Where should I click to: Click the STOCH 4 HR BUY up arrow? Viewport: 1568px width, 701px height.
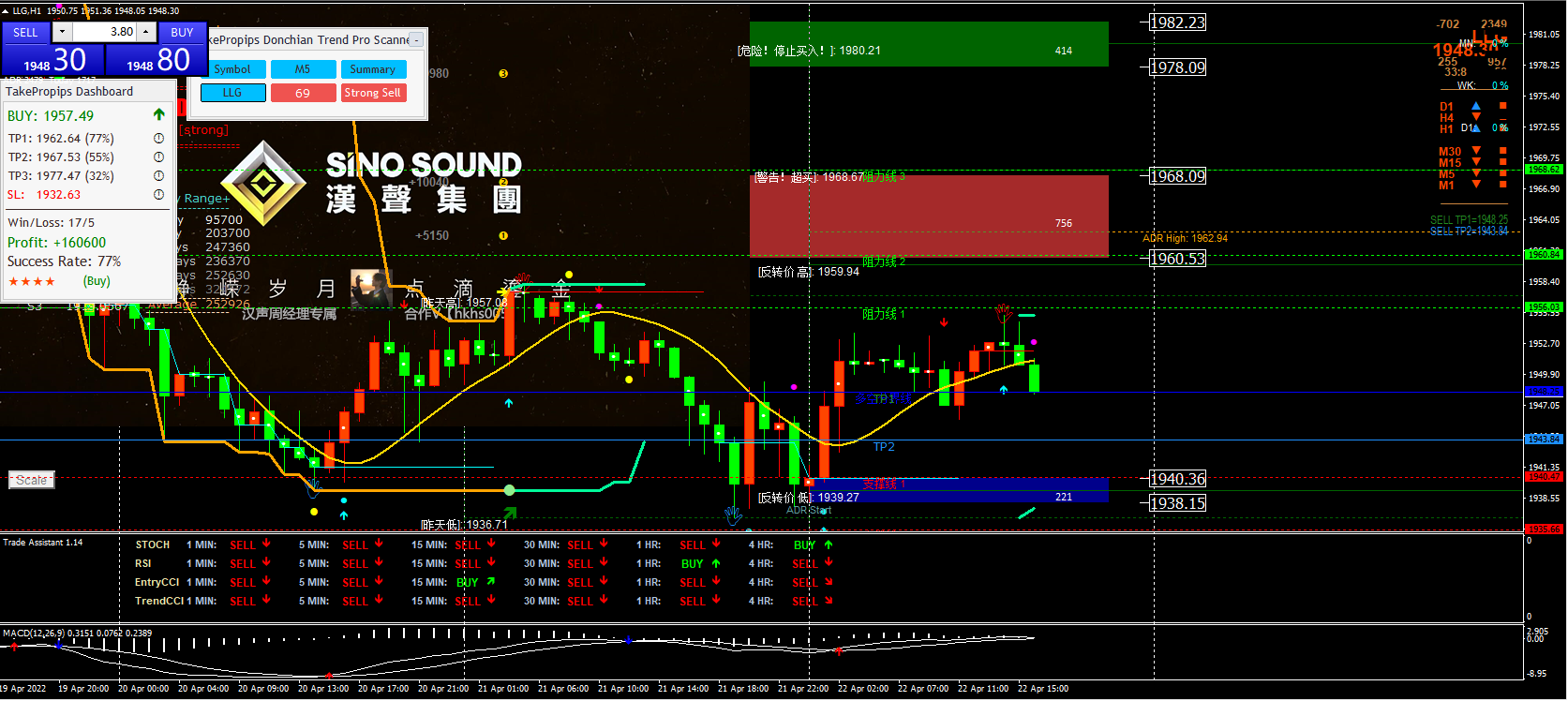click(829, 544)
